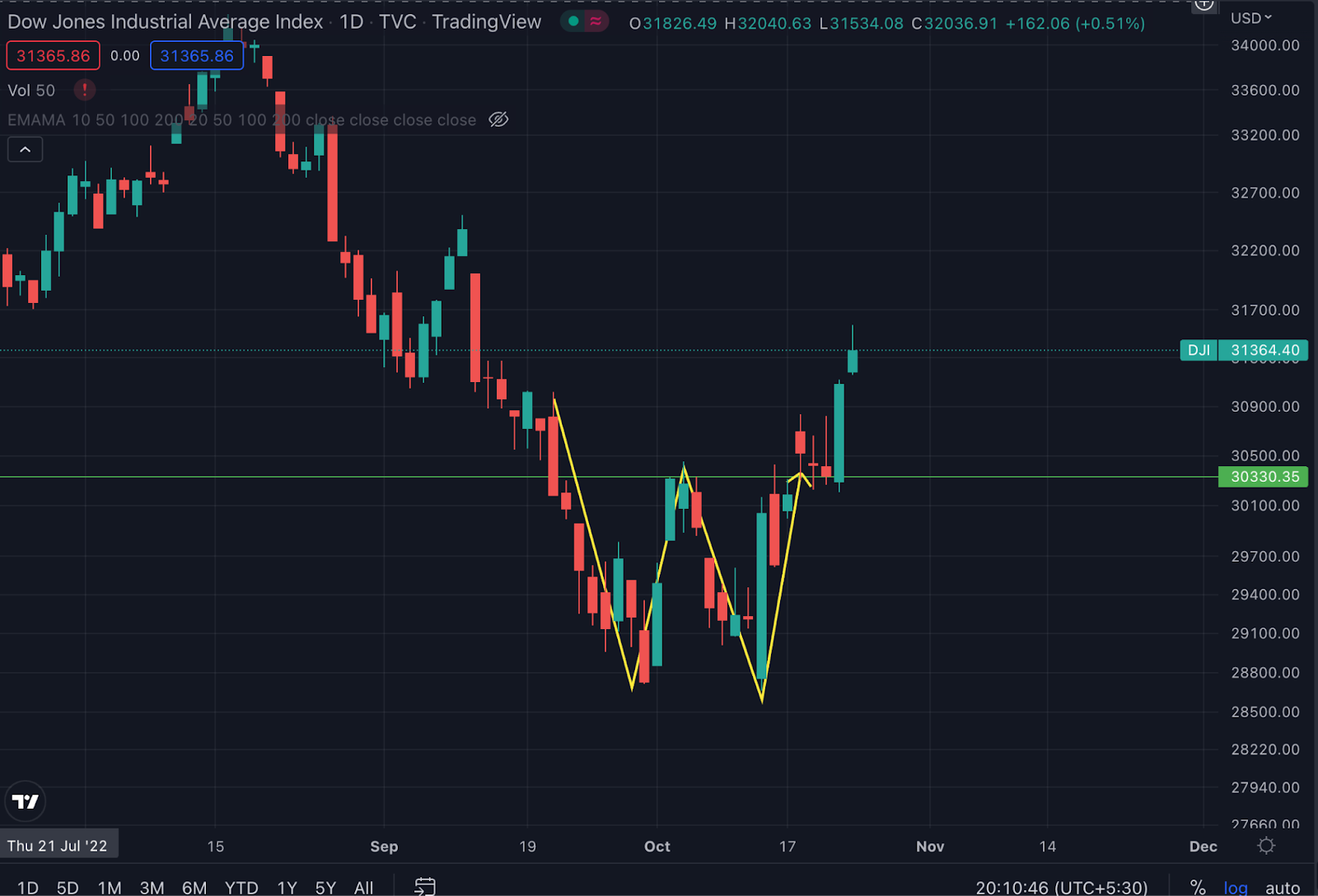Select the 1M time range

(x=110, y=888)
